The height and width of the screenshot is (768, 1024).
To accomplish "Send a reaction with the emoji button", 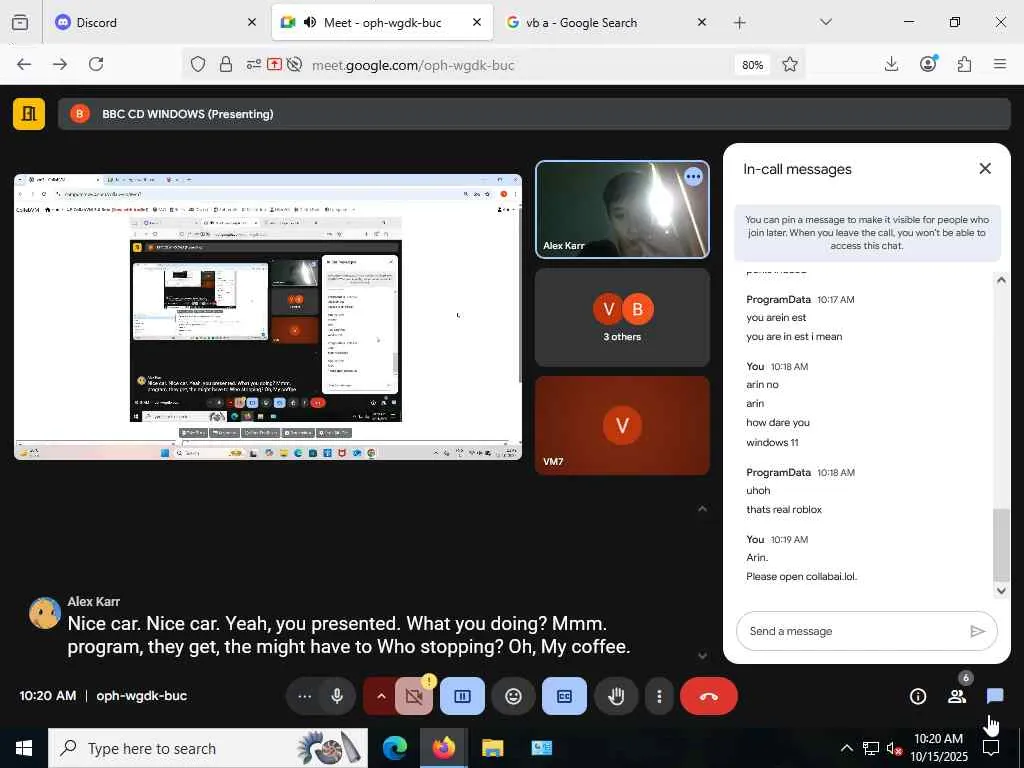I will (x=513, y=696).
